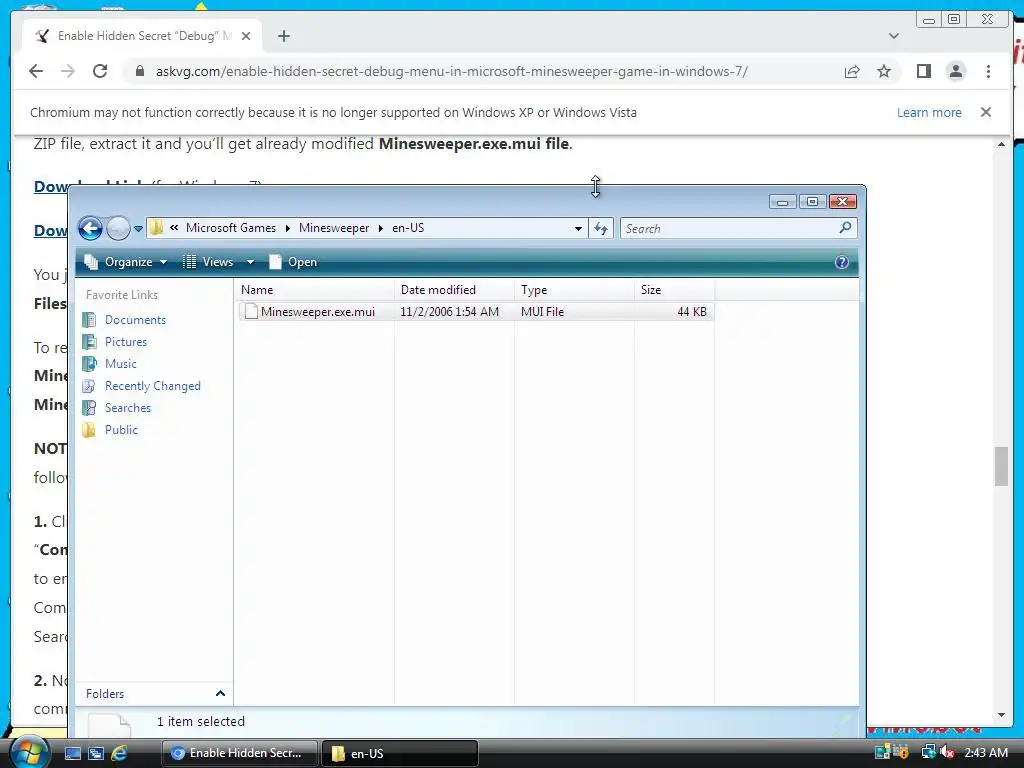Open the arrow after Minesweeper breadcrumb
Screen dimensions: 1024x768
pos(380,228)
